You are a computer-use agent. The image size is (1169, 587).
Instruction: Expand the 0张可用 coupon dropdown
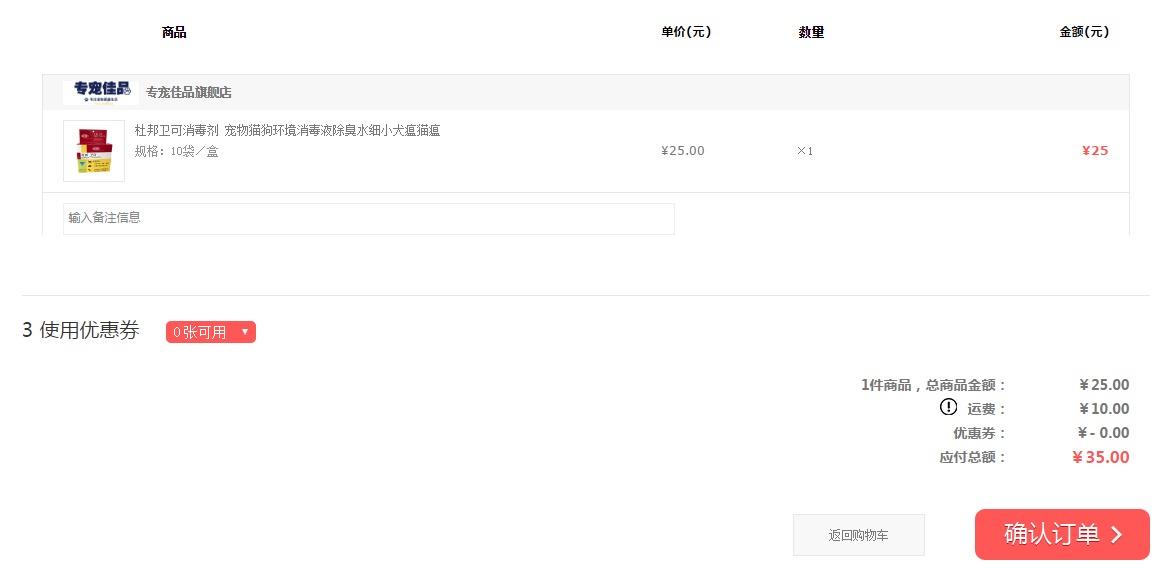211,332
